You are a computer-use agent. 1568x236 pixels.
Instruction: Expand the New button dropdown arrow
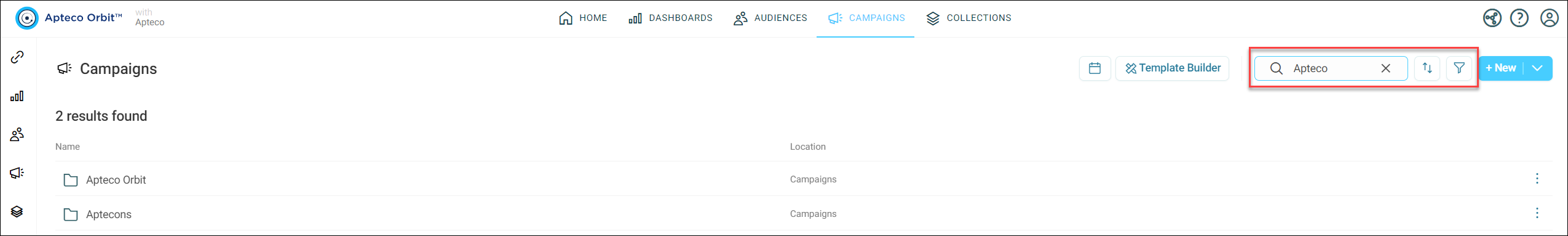[1537, 68]
